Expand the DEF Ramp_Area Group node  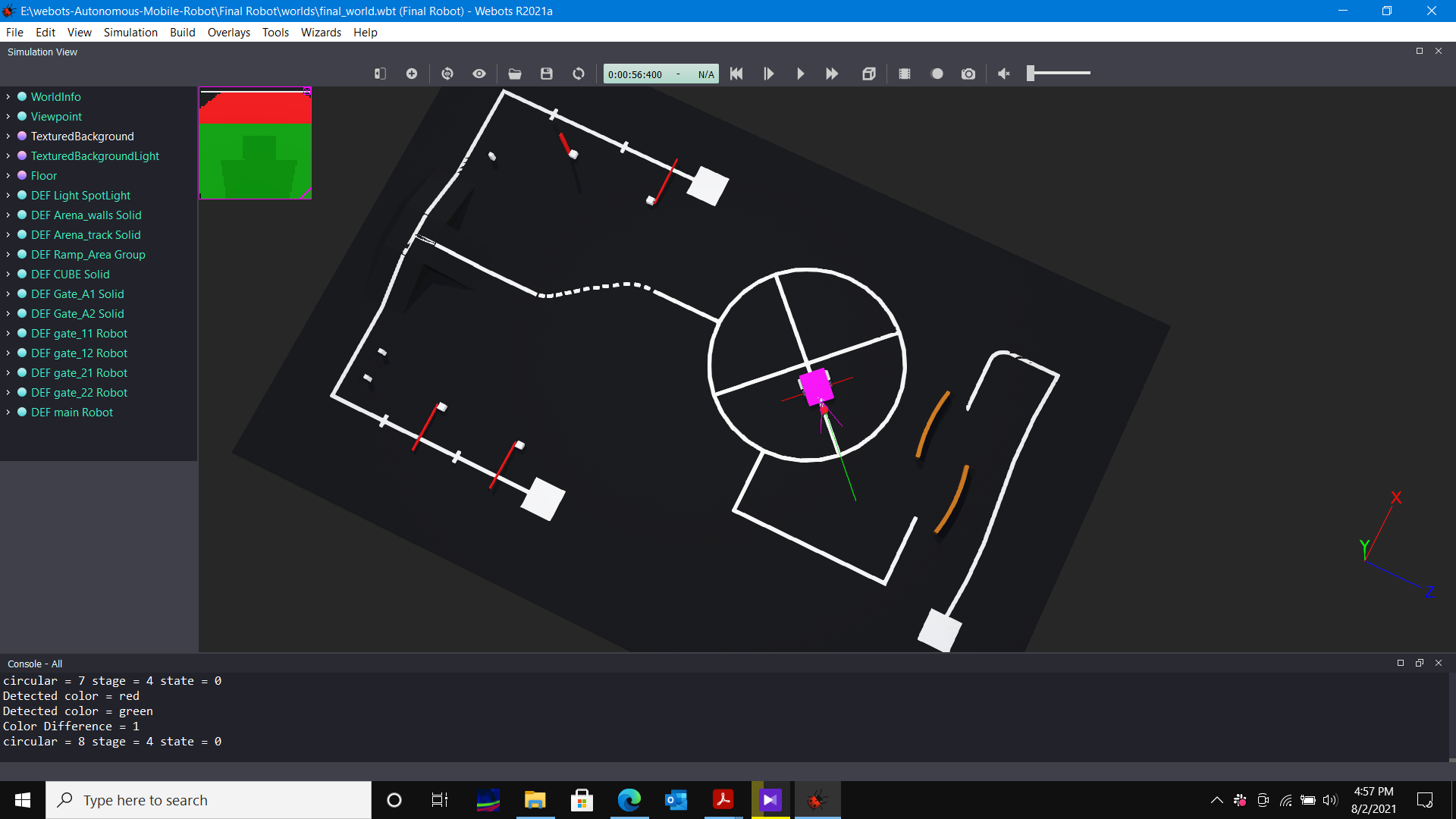point(8,254)
